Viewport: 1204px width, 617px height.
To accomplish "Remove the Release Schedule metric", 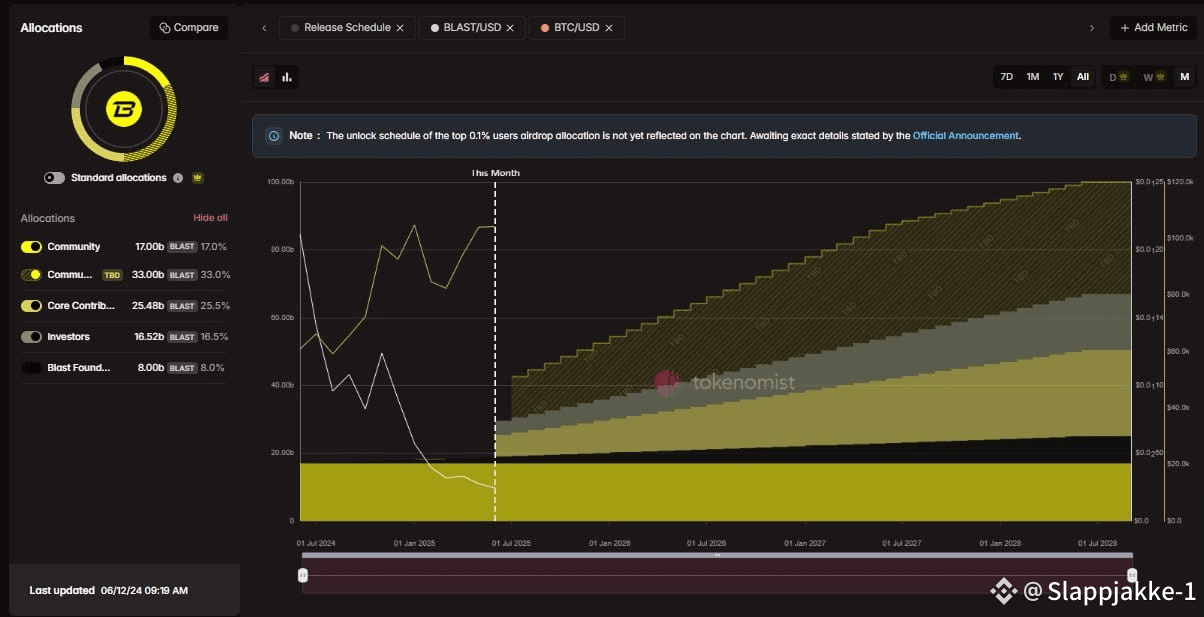I will [400, 28].
